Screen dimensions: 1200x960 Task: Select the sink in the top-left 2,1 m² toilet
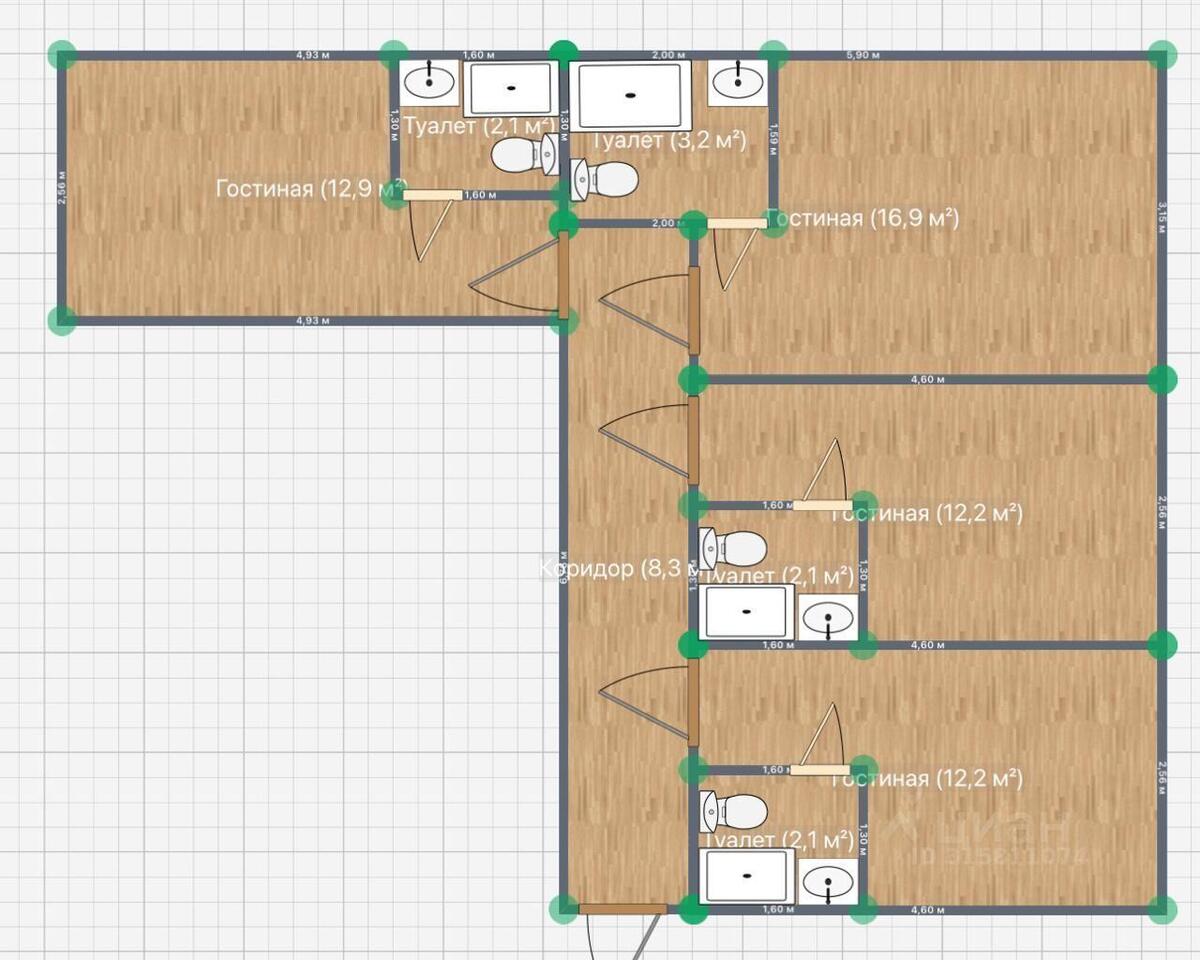point(430,82)
